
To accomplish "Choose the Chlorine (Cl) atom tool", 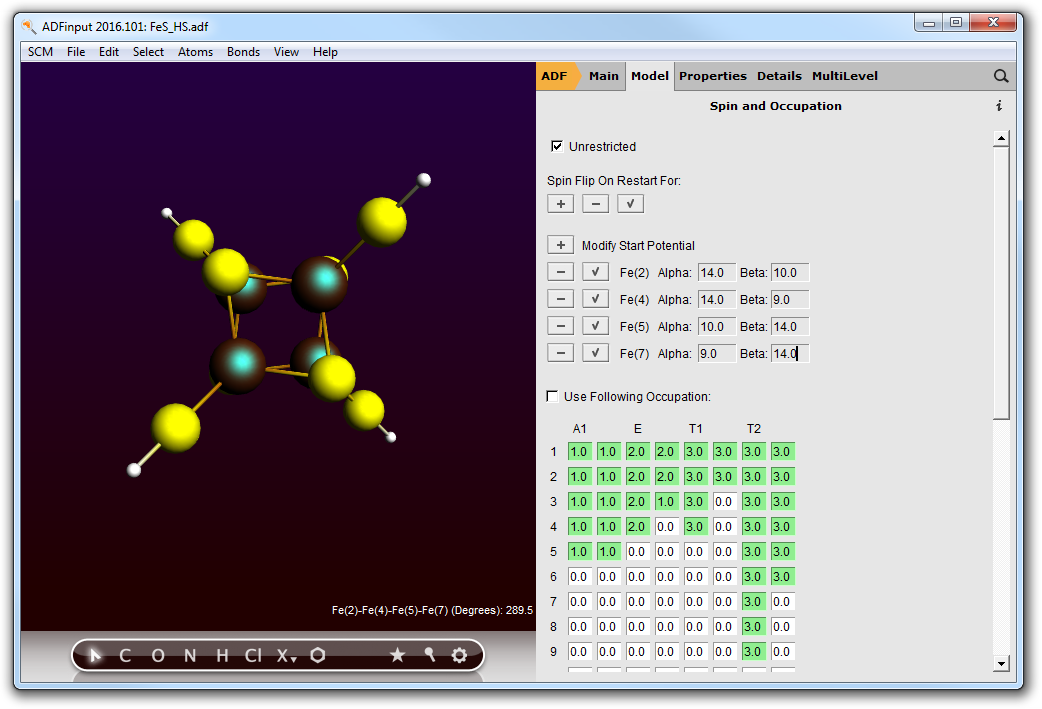I will pyautogui.click(x=253, y=656).
